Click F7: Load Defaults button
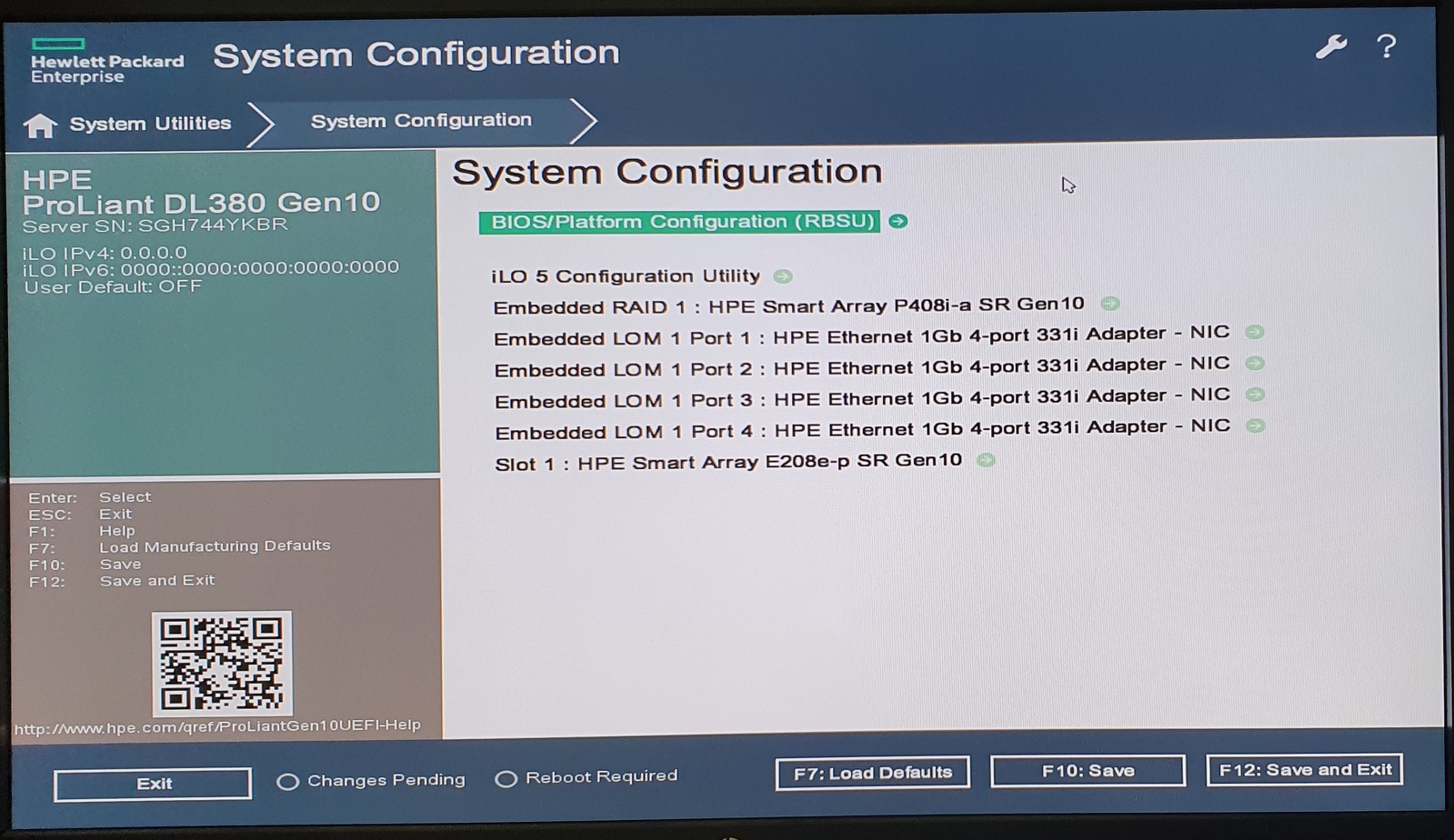Viewport: 1454px width, 840px height. tap(872, 773)
